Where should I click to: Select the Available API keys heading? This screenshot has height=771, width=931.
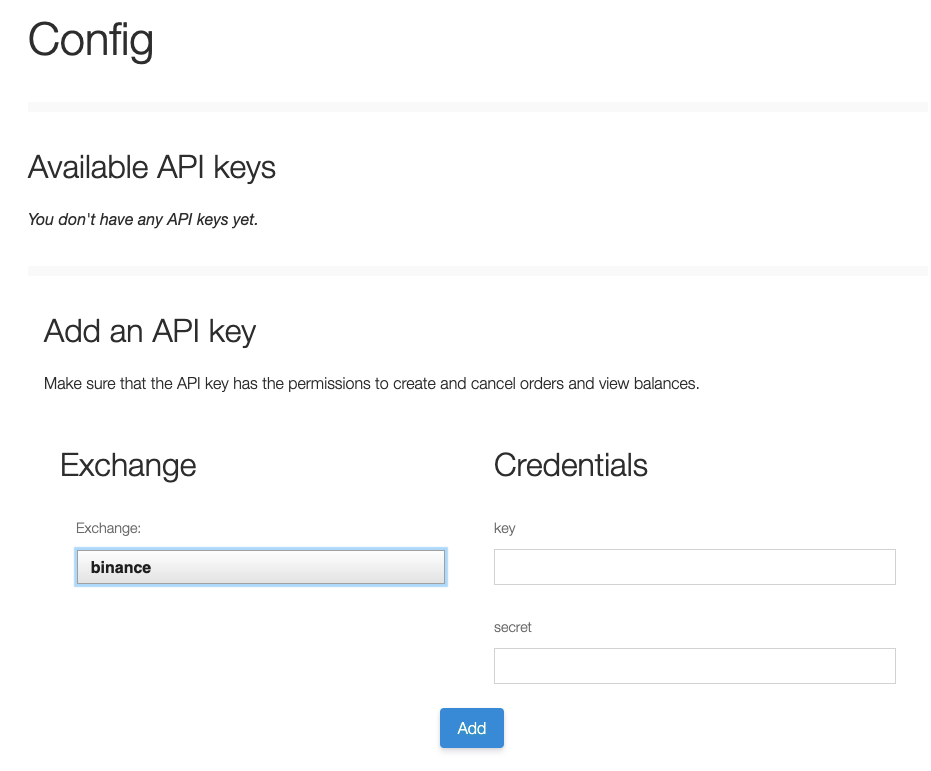point(152,167)
